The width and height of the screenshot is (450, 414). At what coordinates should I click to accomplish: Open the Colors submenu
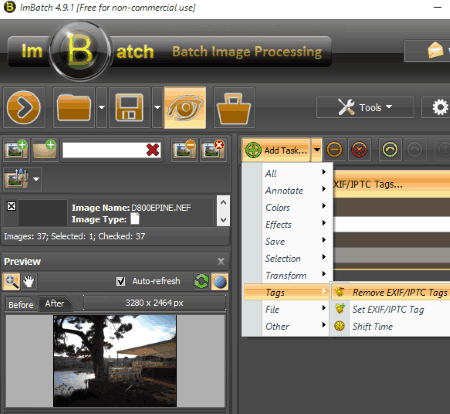coord(288,207)
